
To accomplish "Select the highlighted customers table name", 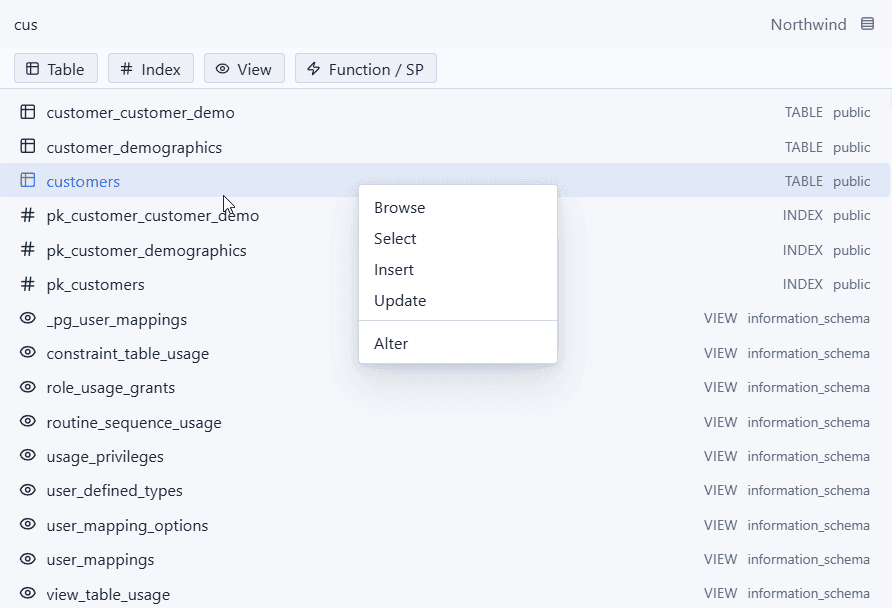I will [83, 181].
